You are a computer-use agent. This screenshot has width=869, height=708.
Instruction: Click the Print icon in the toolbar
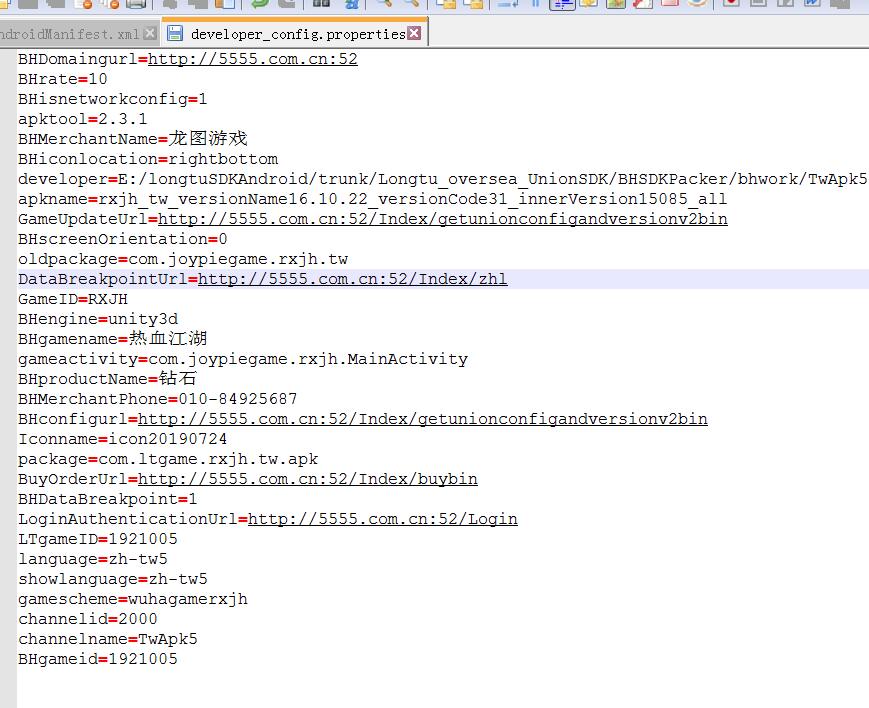136,3
